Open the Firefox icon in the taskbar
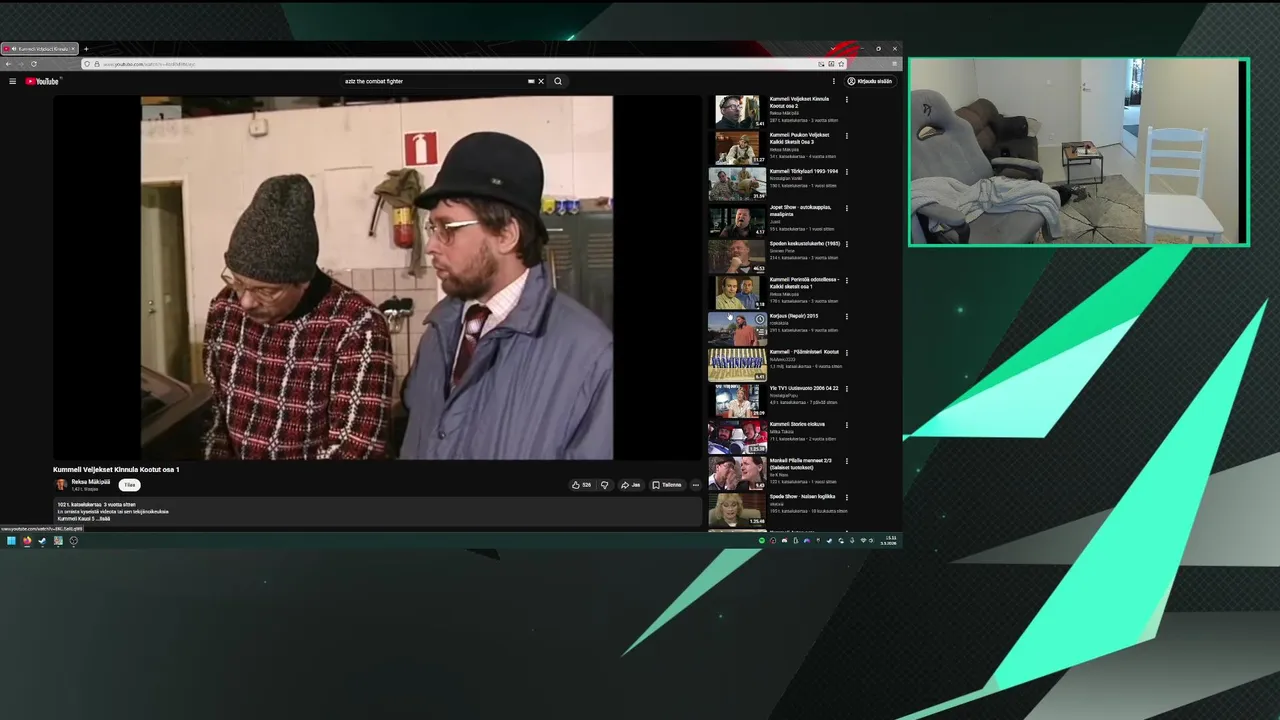This screenshot has height=720, width=1280. point(27,541)
